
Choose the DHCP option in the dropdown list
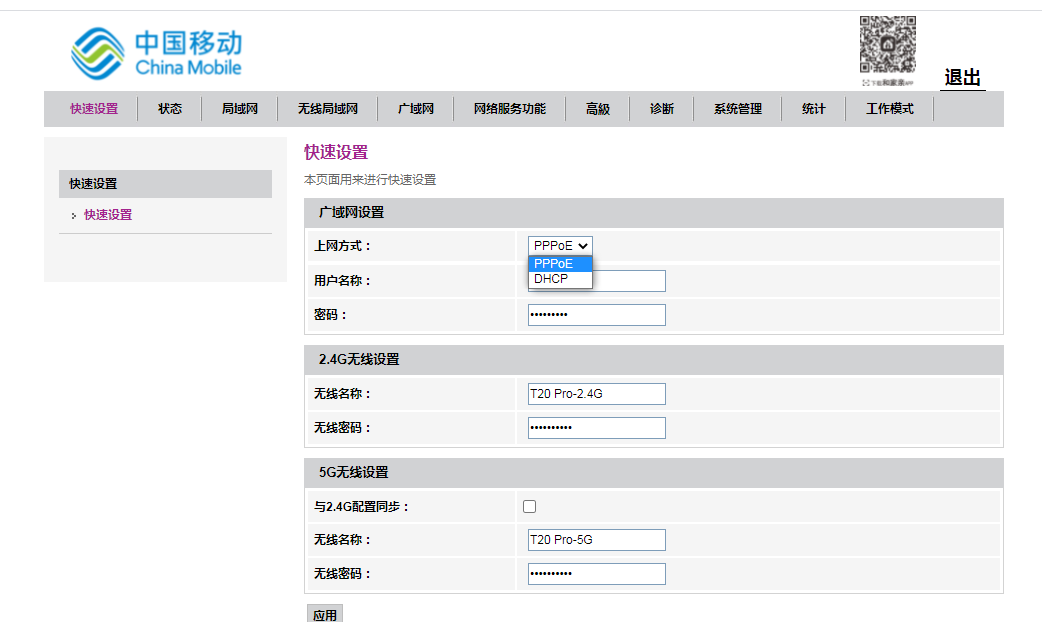coord(560,279)
